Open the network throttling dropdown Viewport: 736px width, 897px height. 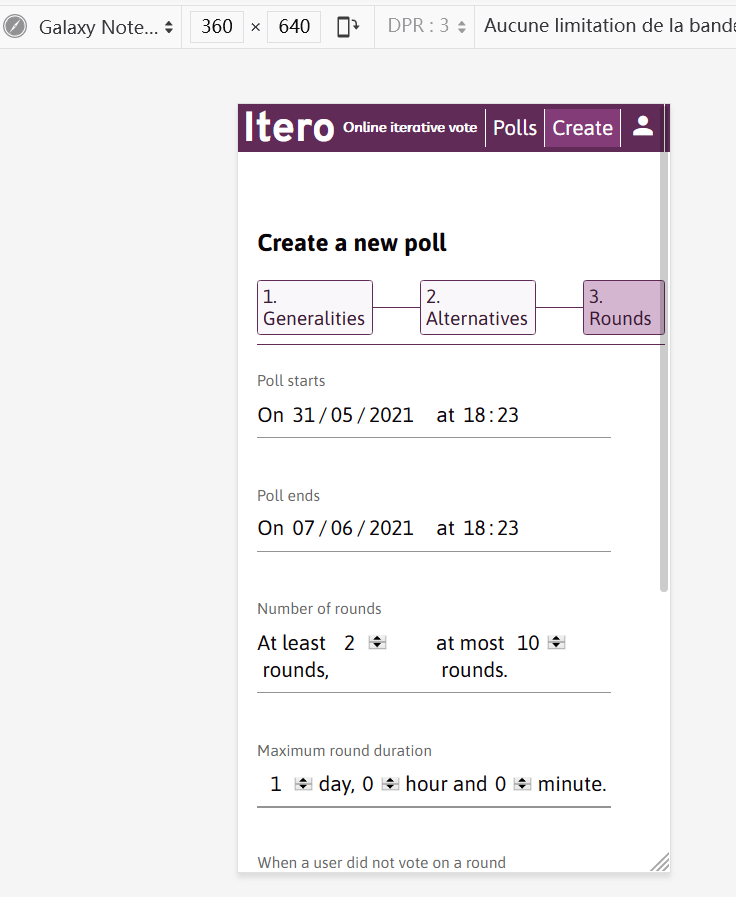click(604, 26)
